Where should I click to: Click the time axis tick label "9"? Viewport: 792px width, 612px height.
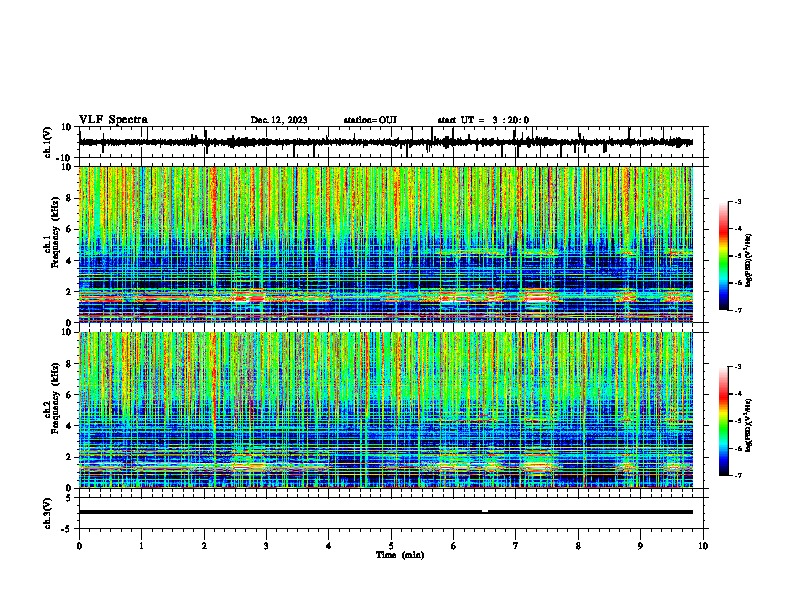(640, 546)
